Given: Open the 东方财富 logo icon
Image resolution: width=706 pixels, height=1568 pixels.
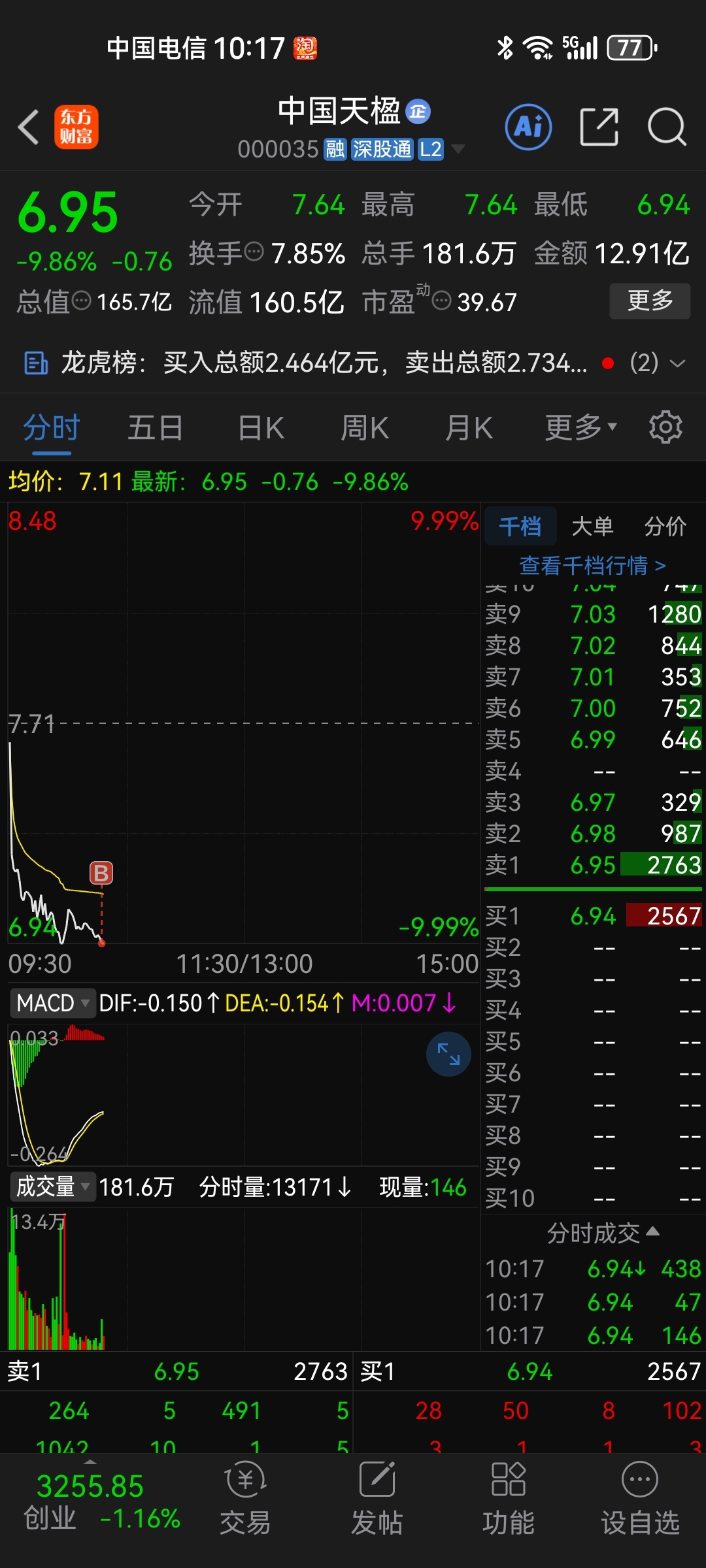Looking at the screenshot, I should 76,127.
